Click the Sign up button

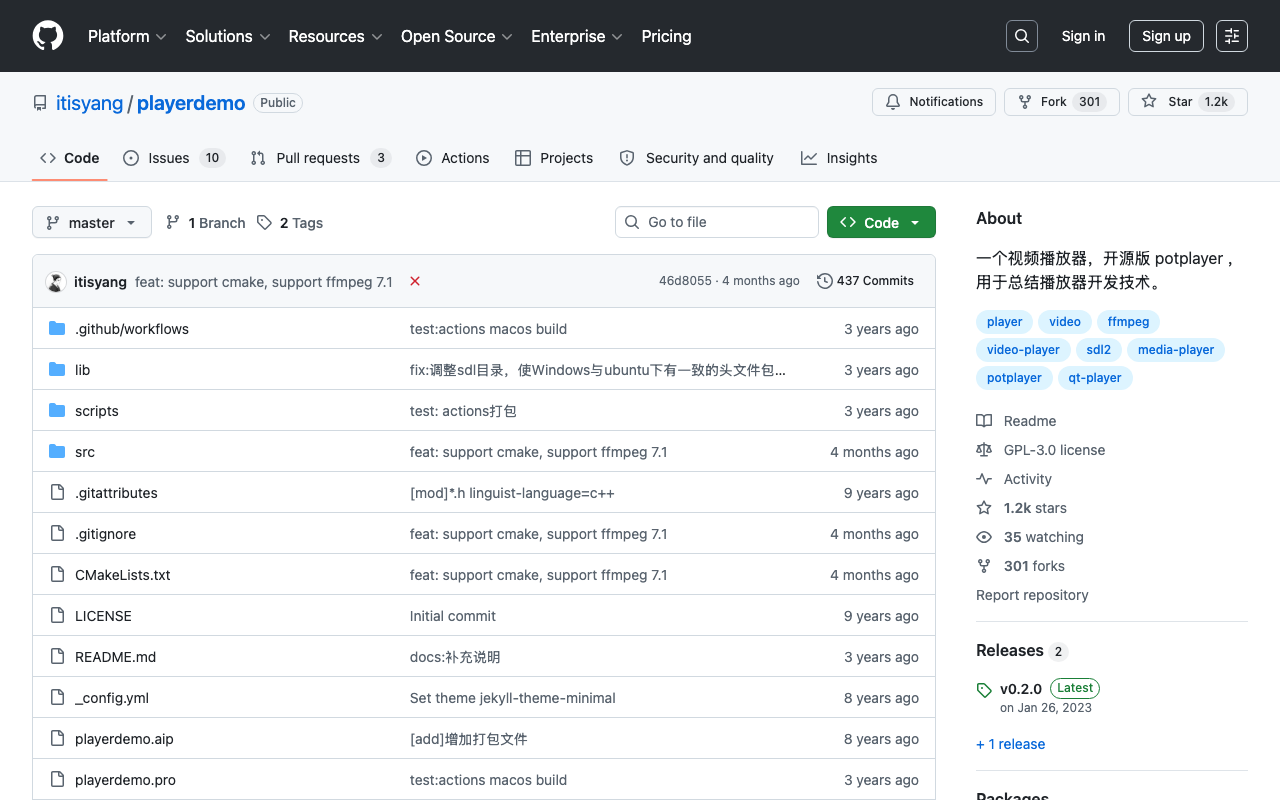click(1166, 36)
